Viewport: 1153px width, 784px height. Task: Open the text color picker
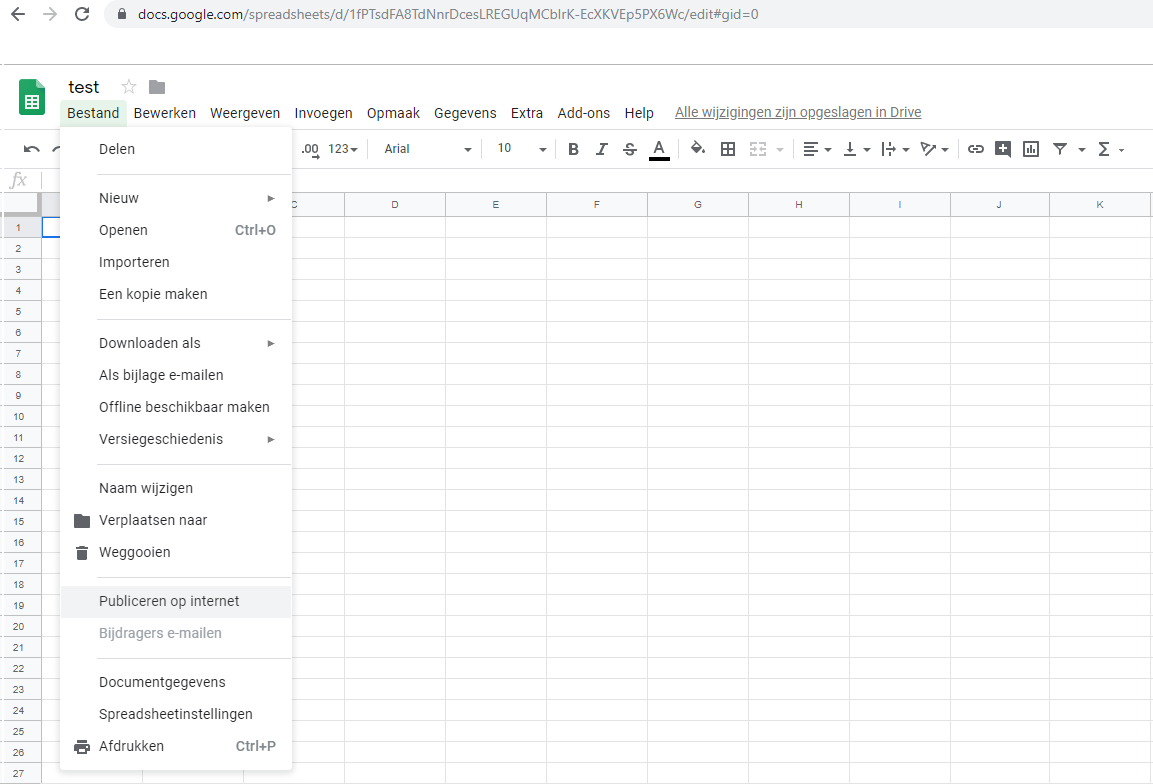pyautogui.click(x=659, y=148)
